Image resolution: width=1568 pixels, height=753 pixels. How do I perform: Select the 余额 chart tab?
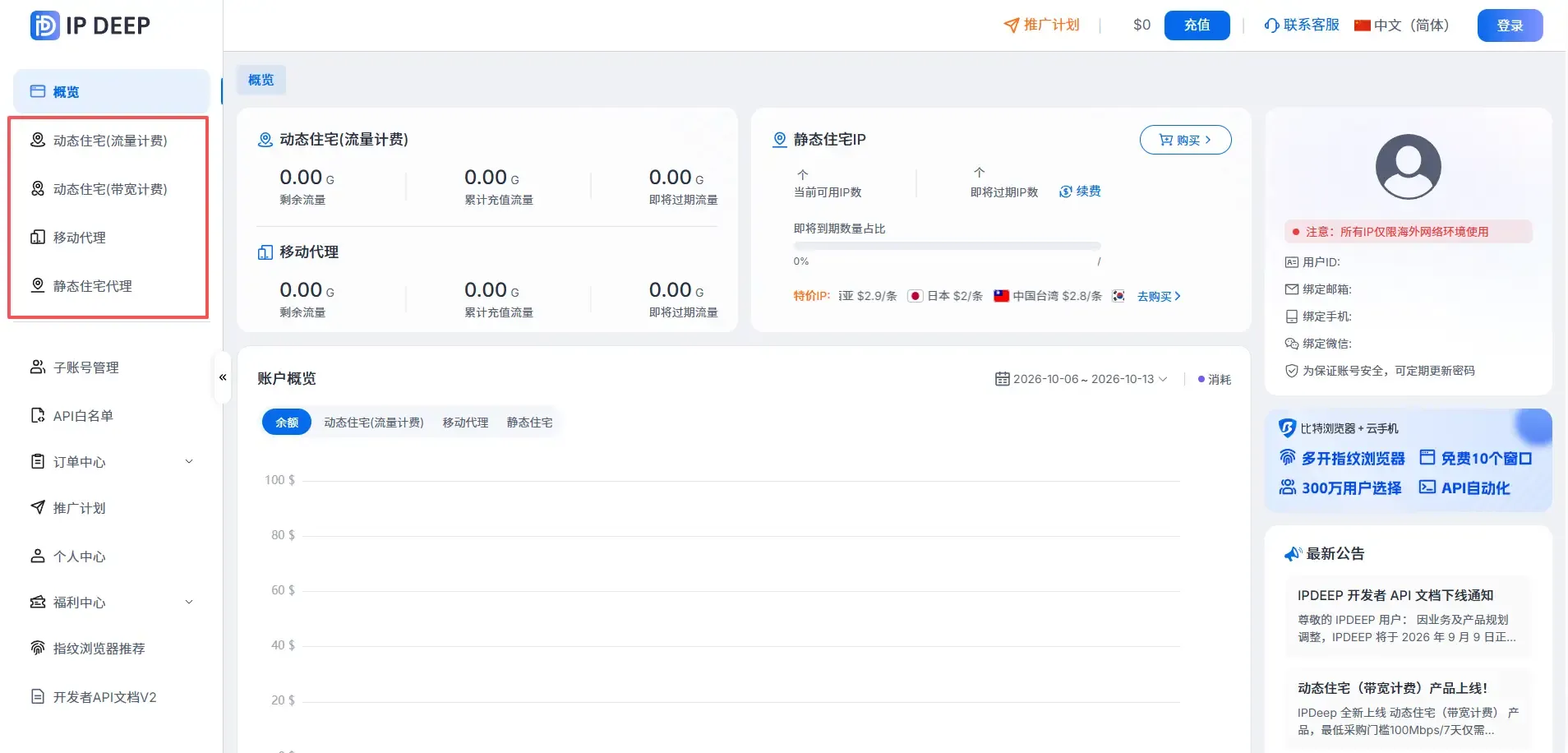(287, 422)
